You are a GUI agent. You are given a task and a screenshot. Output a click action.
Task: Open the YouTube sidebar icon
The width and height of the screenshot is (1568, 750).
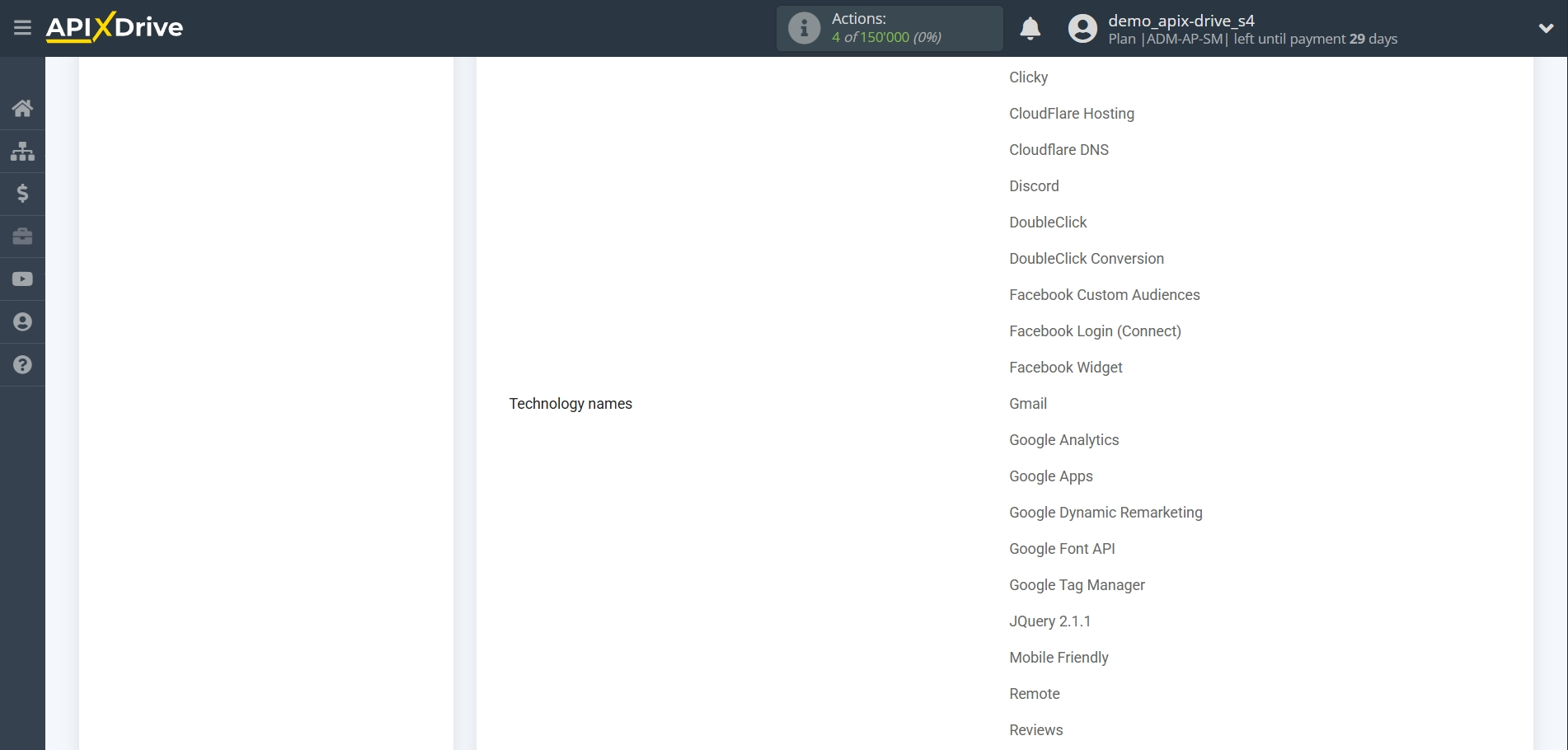(x=22, y=279)
